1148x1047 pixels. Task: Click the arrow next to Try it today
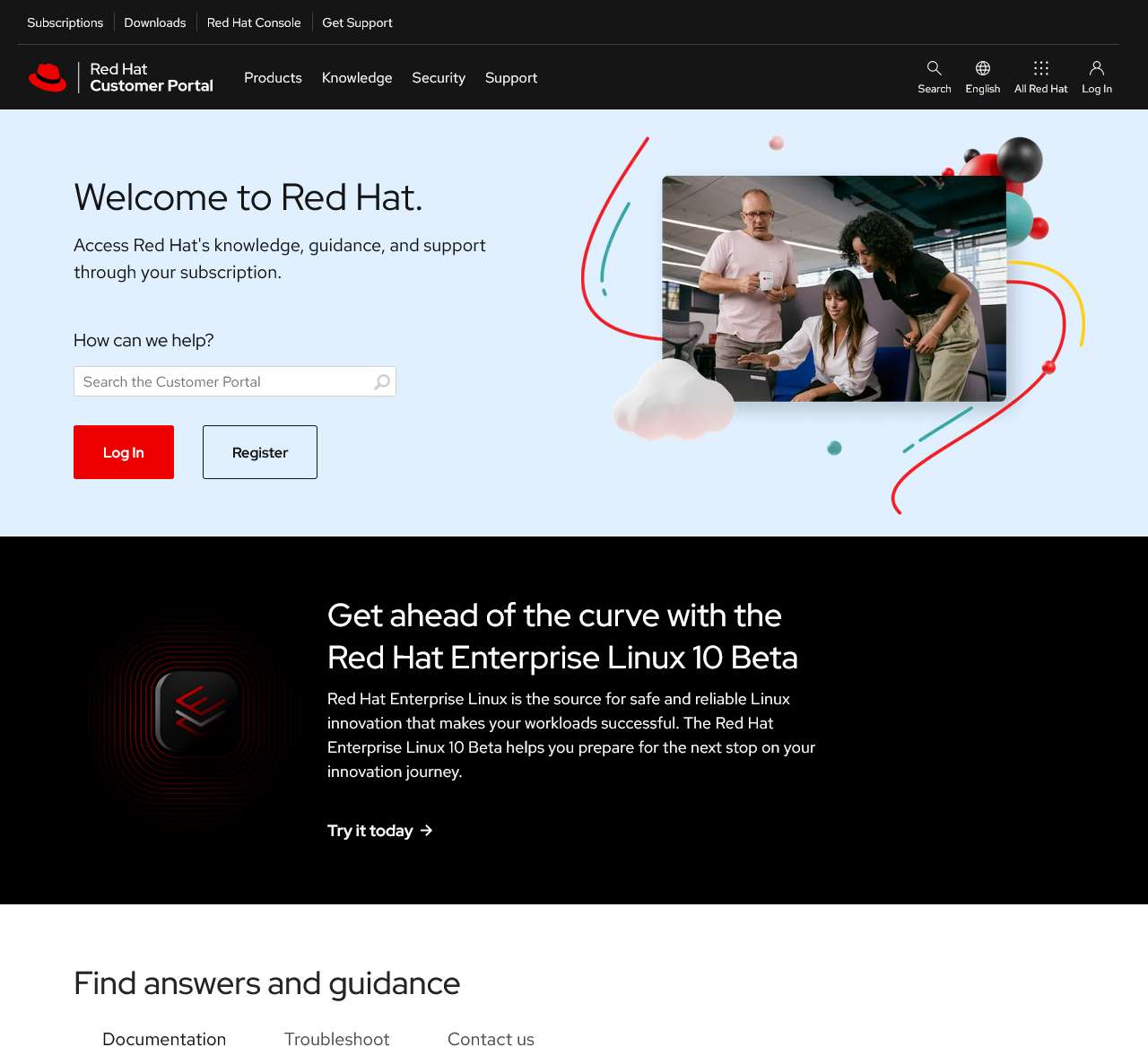click(x=425, y=831)
